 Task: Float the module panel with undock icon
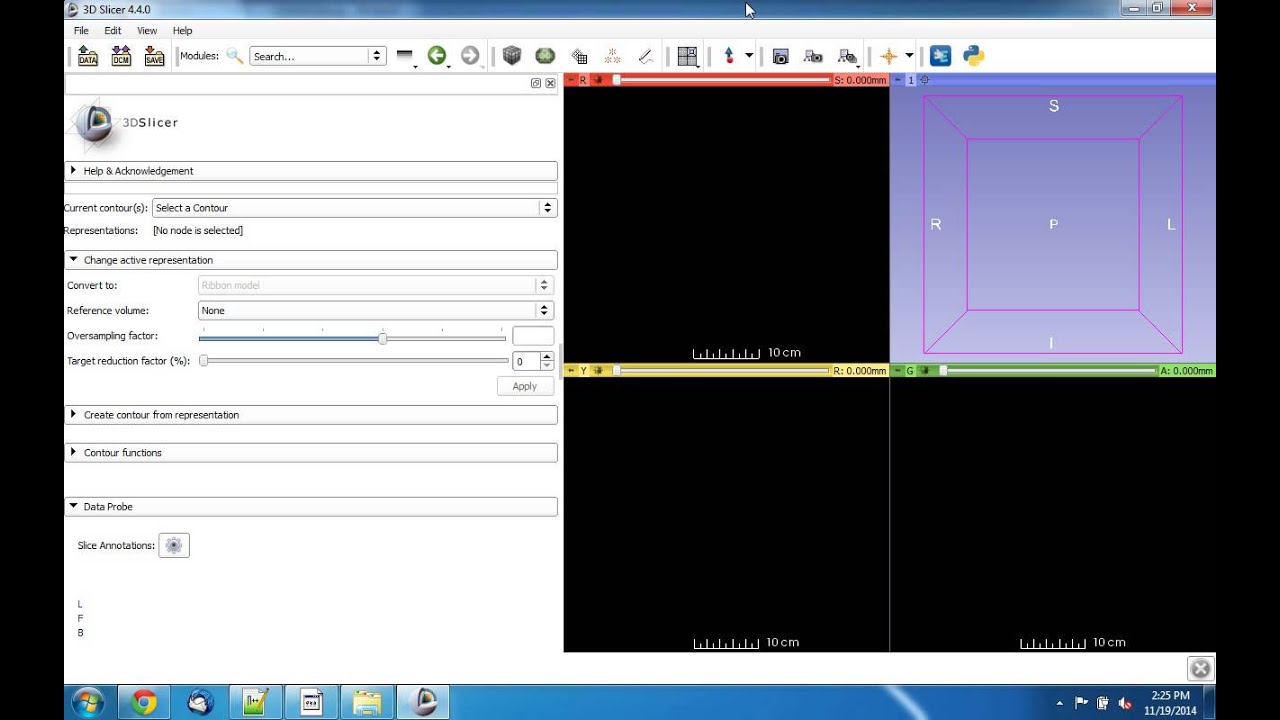pos(536,83)
